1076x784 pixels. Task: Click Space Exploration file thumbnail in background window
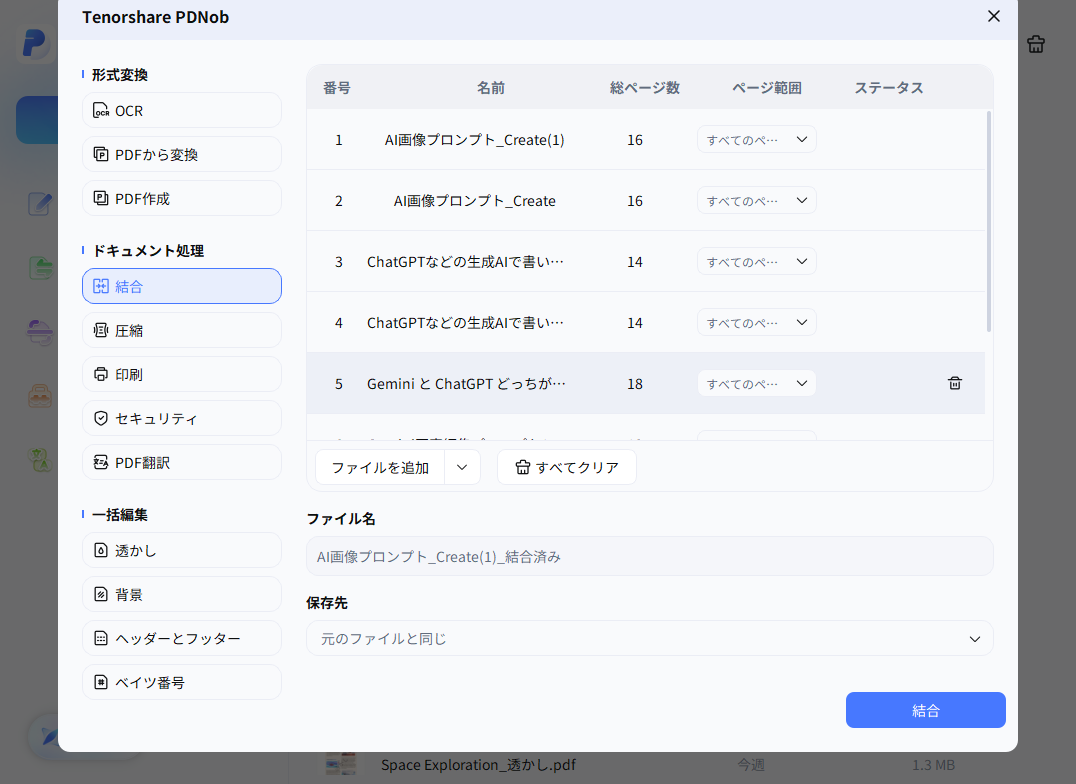click(341, 764)
